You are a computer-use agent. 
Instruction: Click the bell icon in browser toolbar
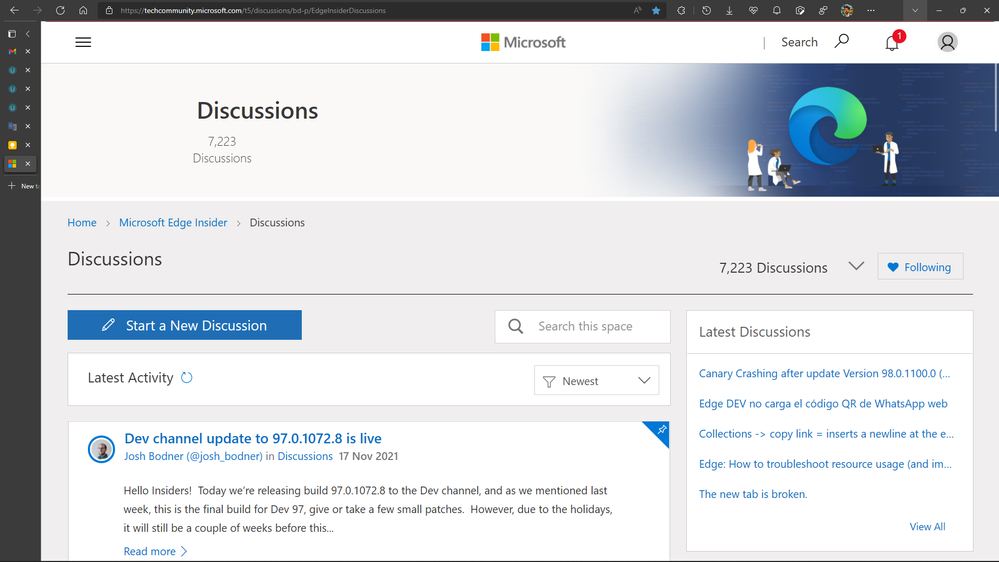click(x=777, y=10)
